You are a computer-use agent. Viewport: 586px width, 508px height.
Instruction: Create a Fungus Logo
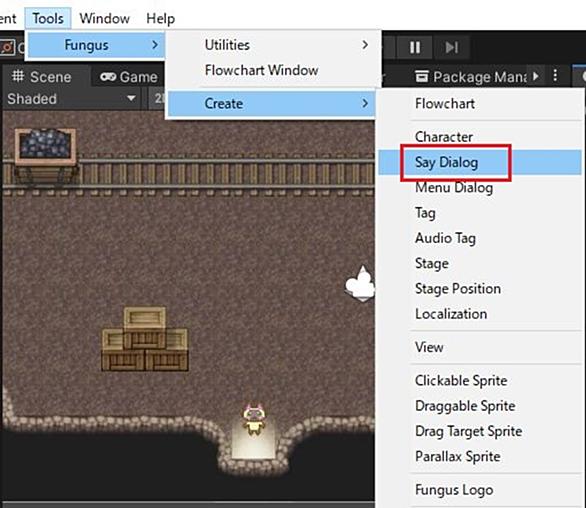click(480, 490)
